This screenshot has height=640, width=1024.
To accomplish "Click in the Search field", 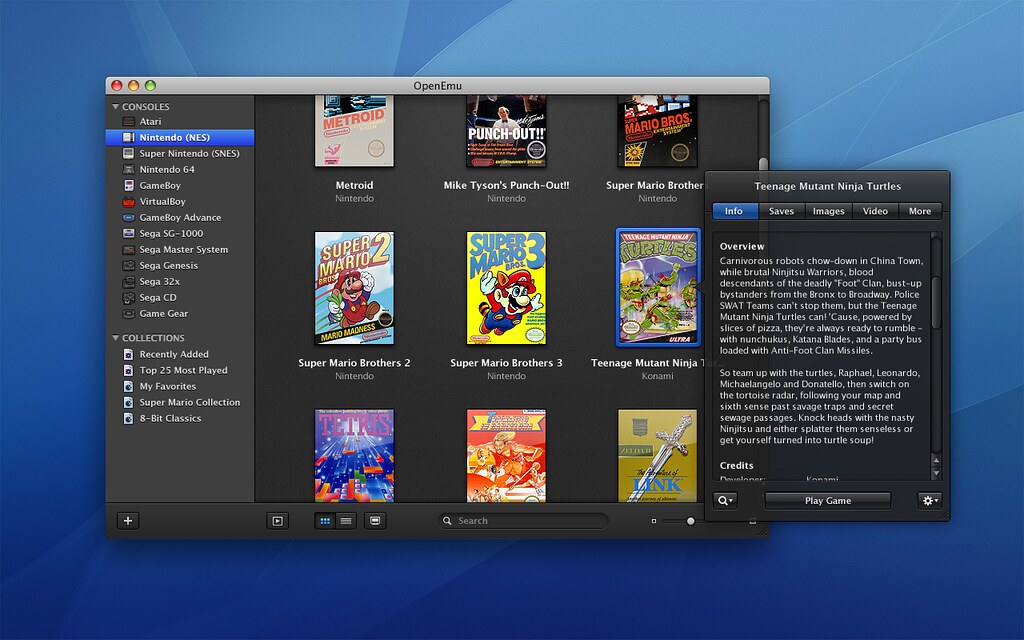I will pyautogui.click(x=523, y=520).
